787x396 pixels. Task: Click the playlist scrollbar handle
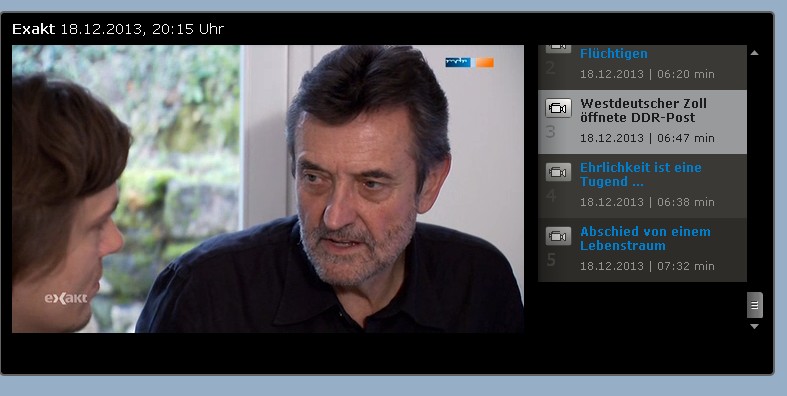tap(754, 305)
